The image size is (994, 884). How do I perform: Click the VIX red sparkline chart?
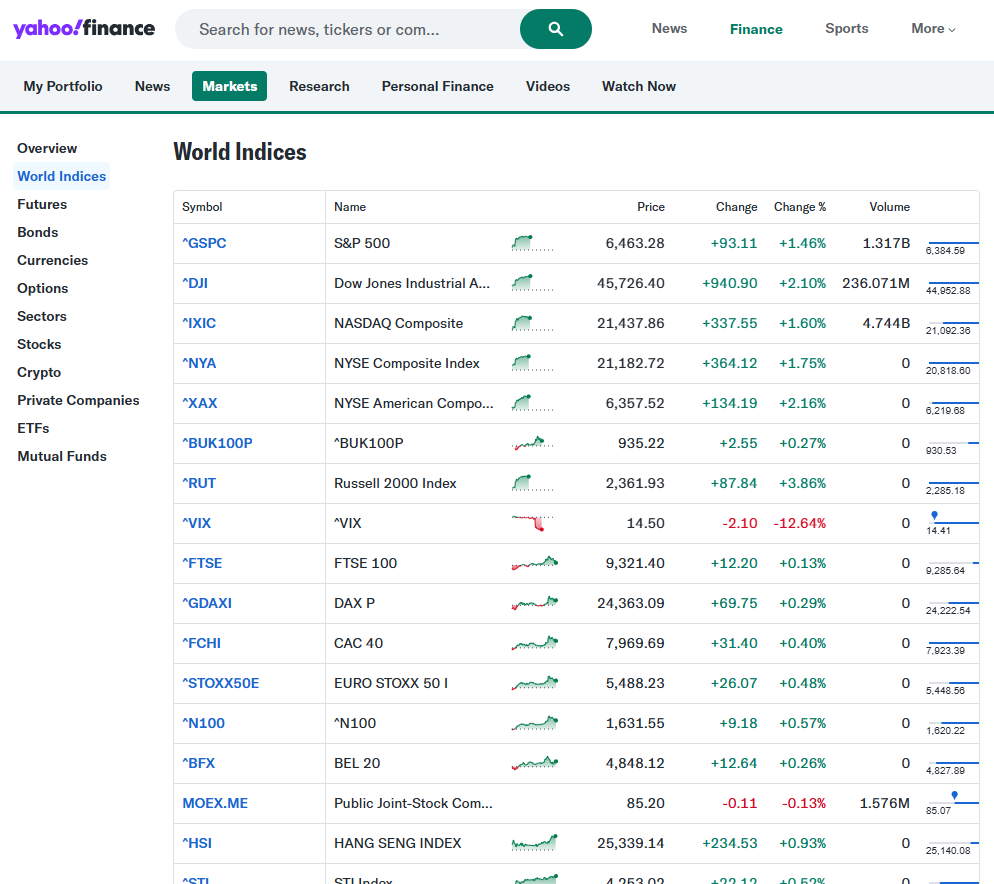click(532, 523)
